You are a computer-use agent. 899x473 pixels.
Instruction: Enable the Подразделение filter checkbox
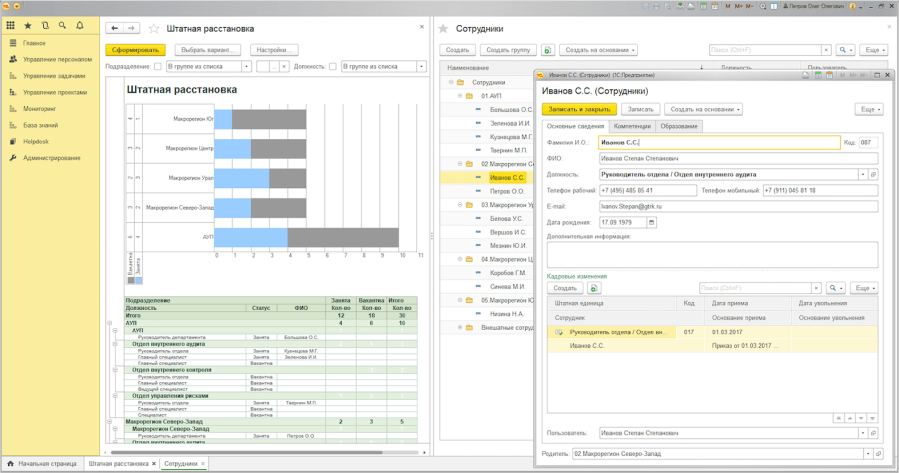(x=158, y=67)
